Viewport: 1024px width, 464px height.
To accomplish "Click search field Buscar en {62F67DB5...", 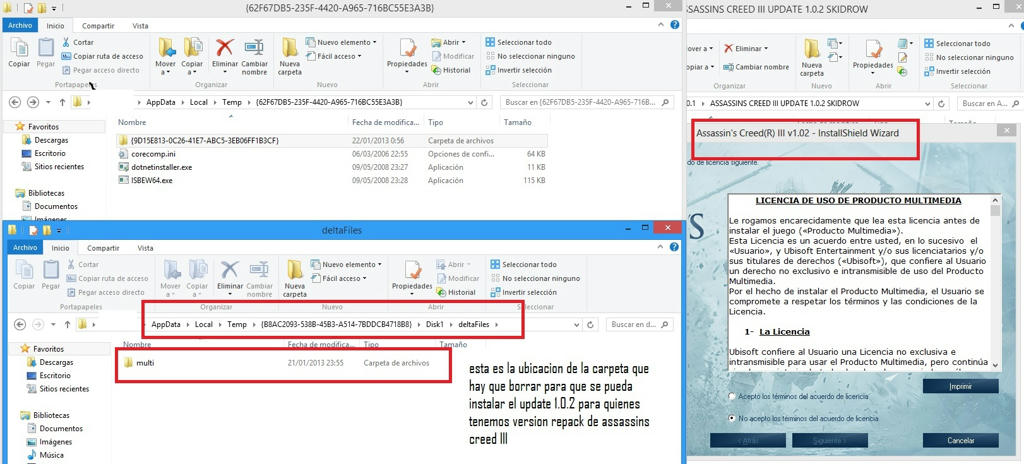I will (x=586, y=103).
